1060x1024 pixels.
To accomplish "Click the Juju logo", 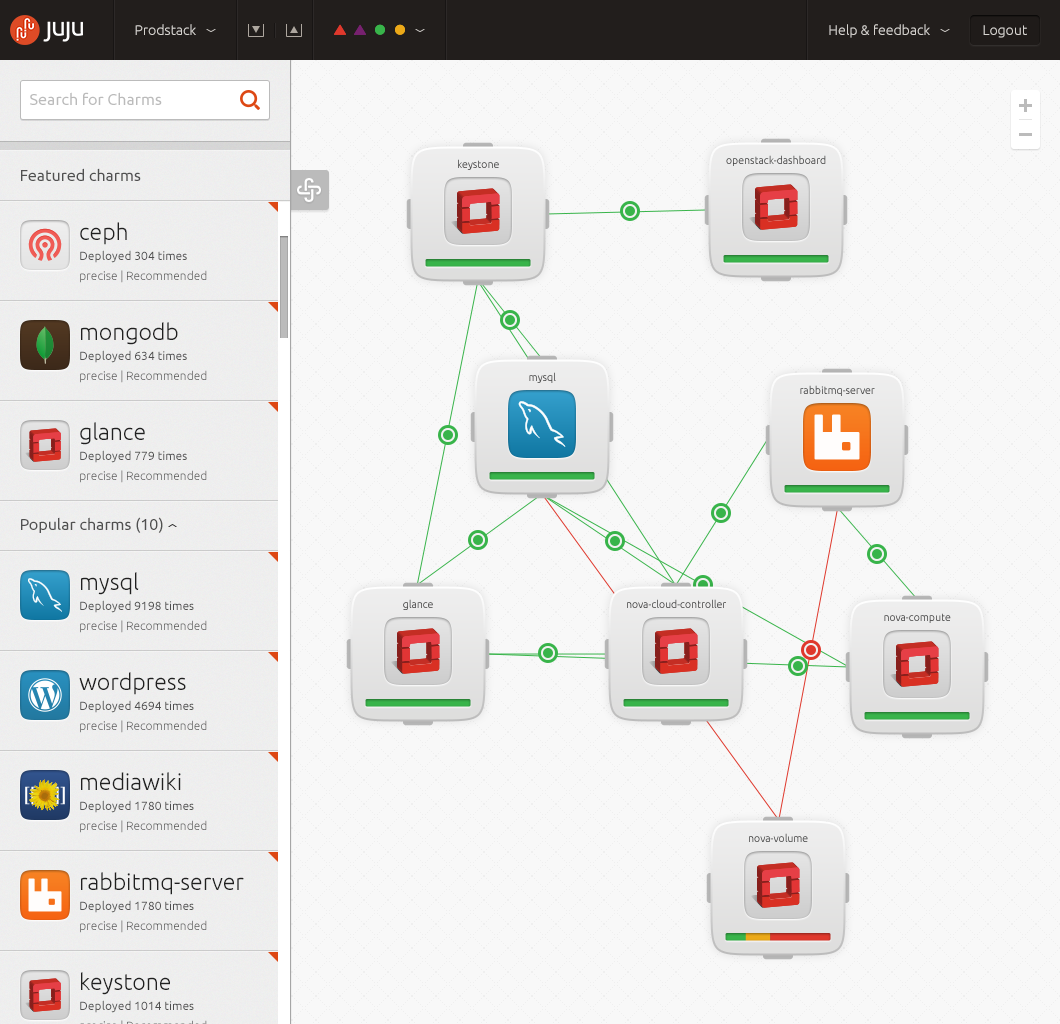I will [x=47, y=30].
